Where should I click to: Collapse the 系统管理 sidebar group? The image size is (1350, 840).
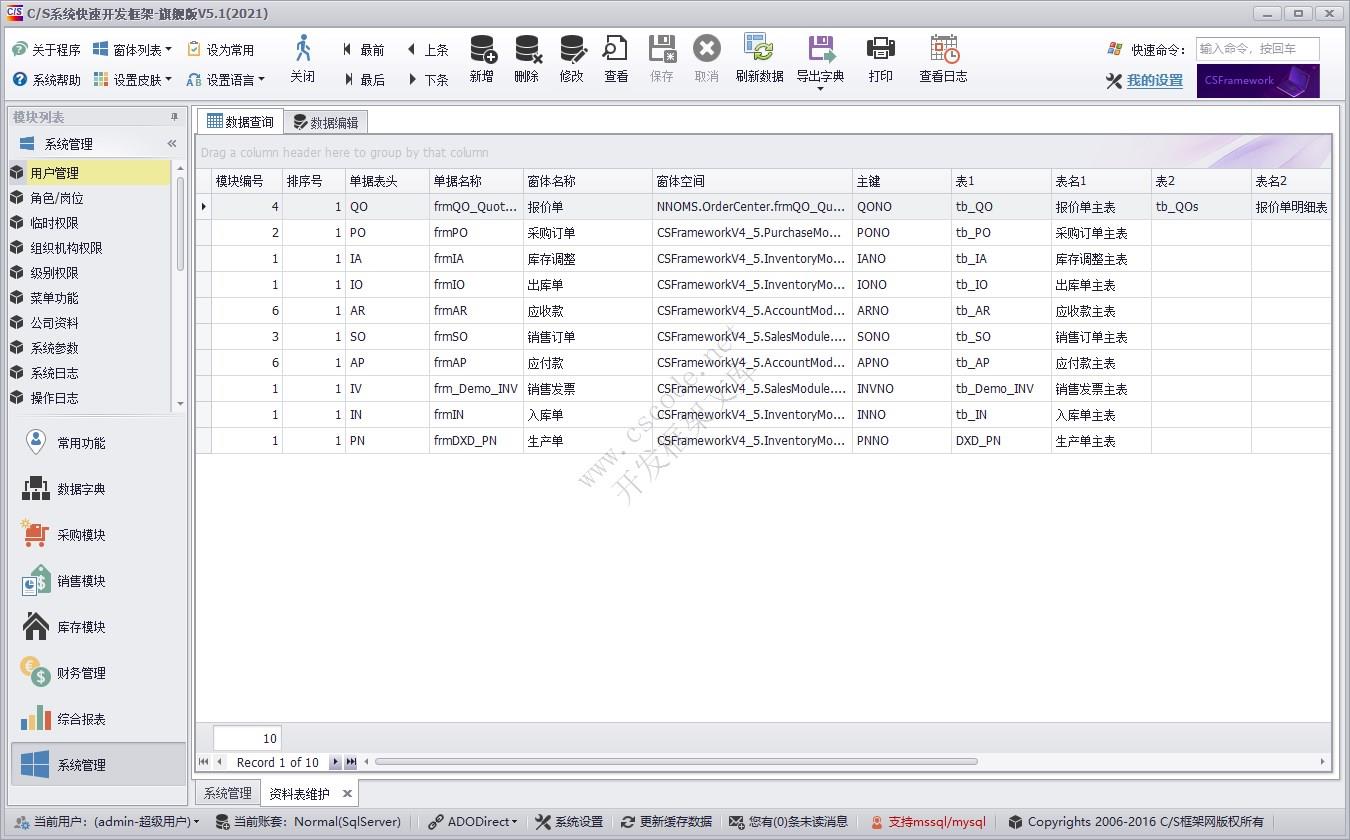pos(172,144)
